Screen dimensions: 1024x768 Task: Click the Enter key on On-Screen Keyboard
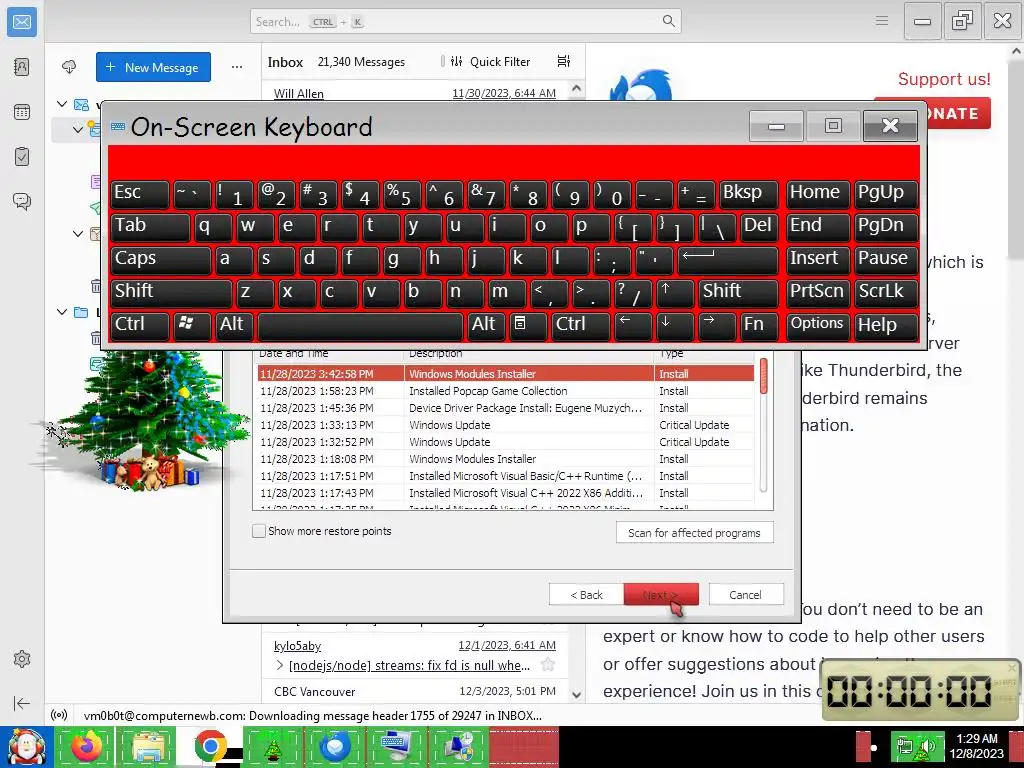pos(727,259)
